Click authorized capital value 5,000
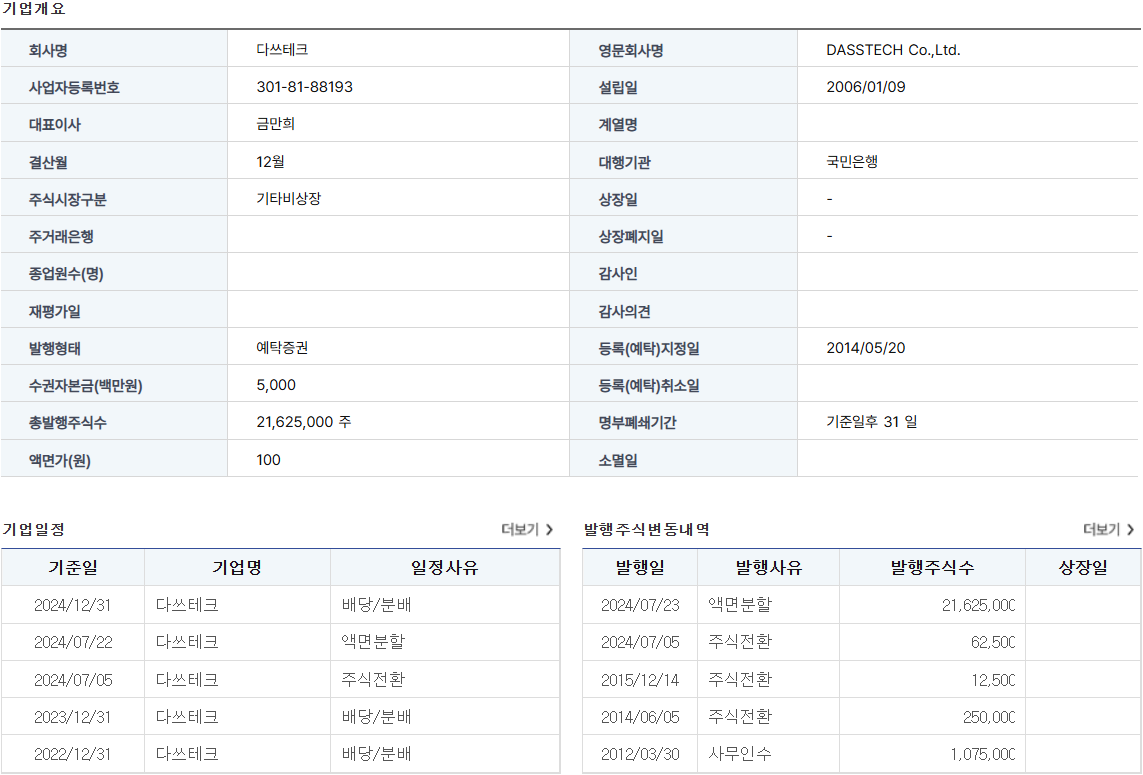 point(276,385)
